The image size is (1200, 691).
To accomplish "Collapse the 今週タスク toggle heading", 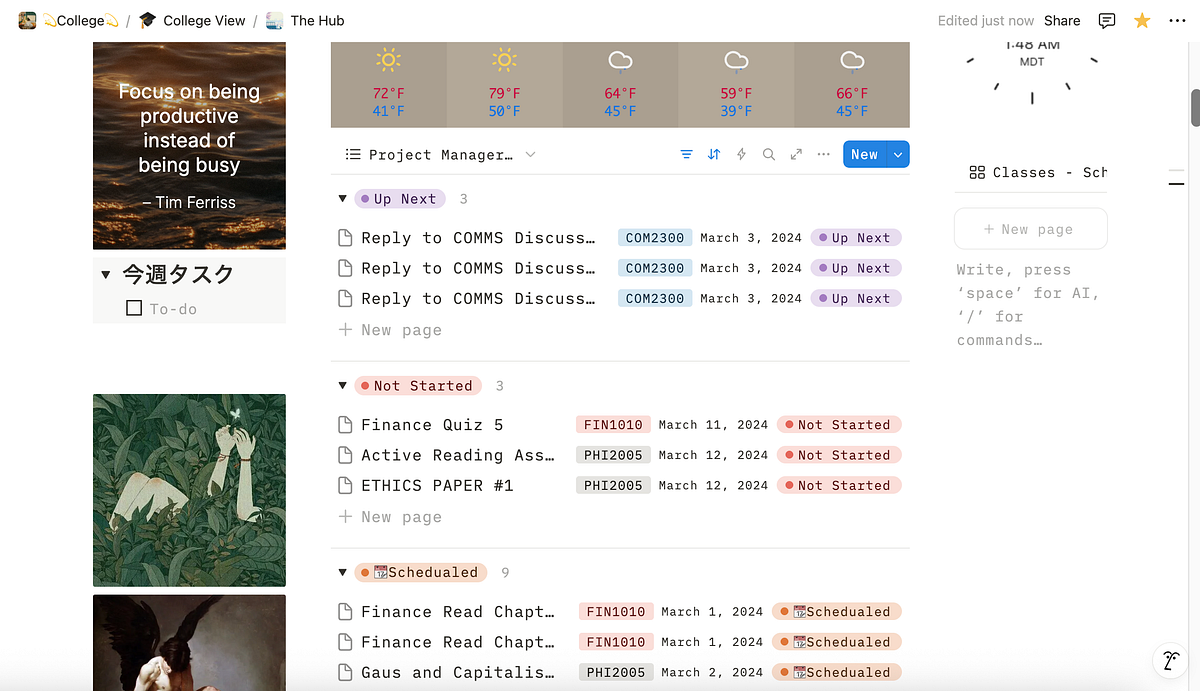I will click(106, 275).
